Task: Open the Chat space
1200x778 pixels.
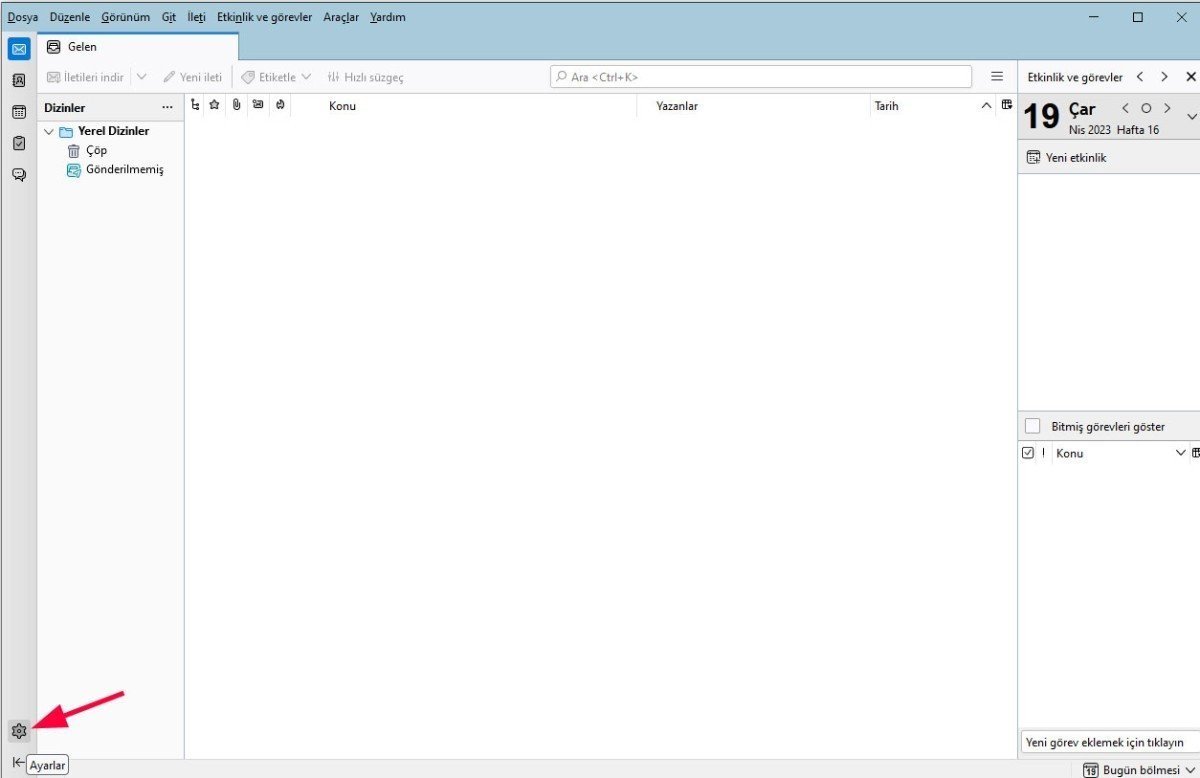Action: pos(18,174)
